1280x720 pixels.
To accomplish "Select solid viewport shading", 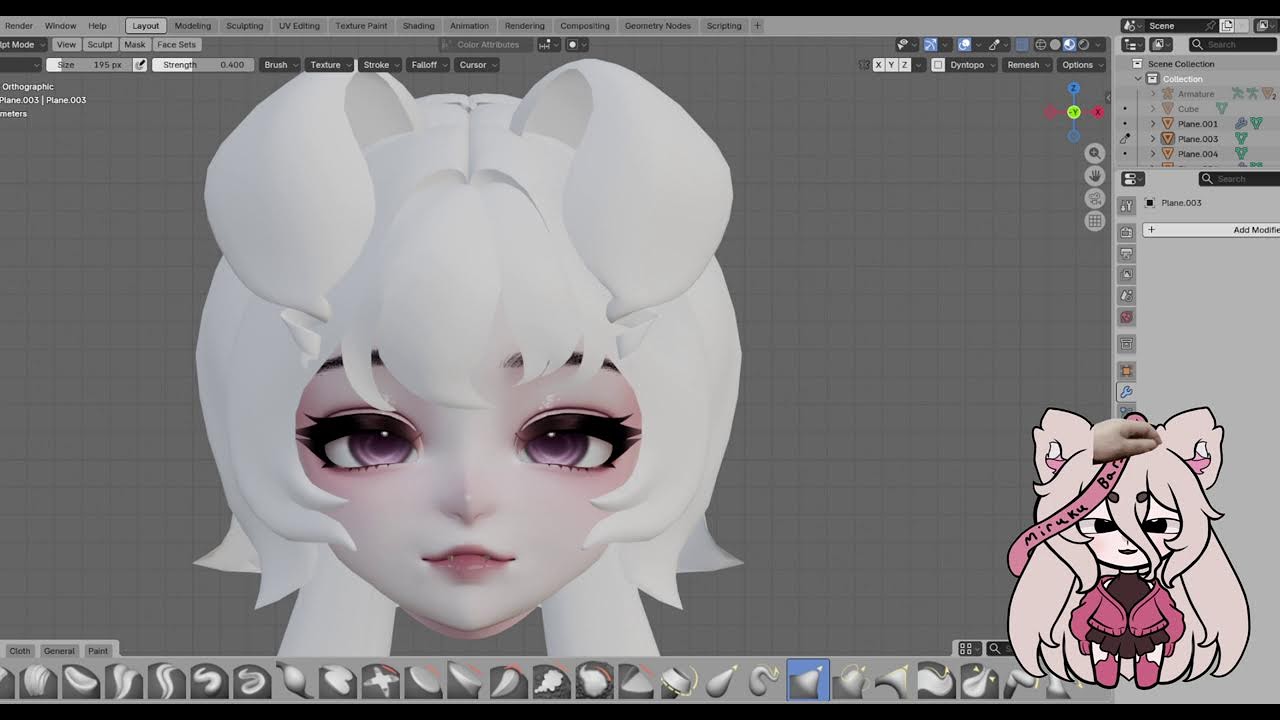I will pyautogui.click(x=1055, y=44).
